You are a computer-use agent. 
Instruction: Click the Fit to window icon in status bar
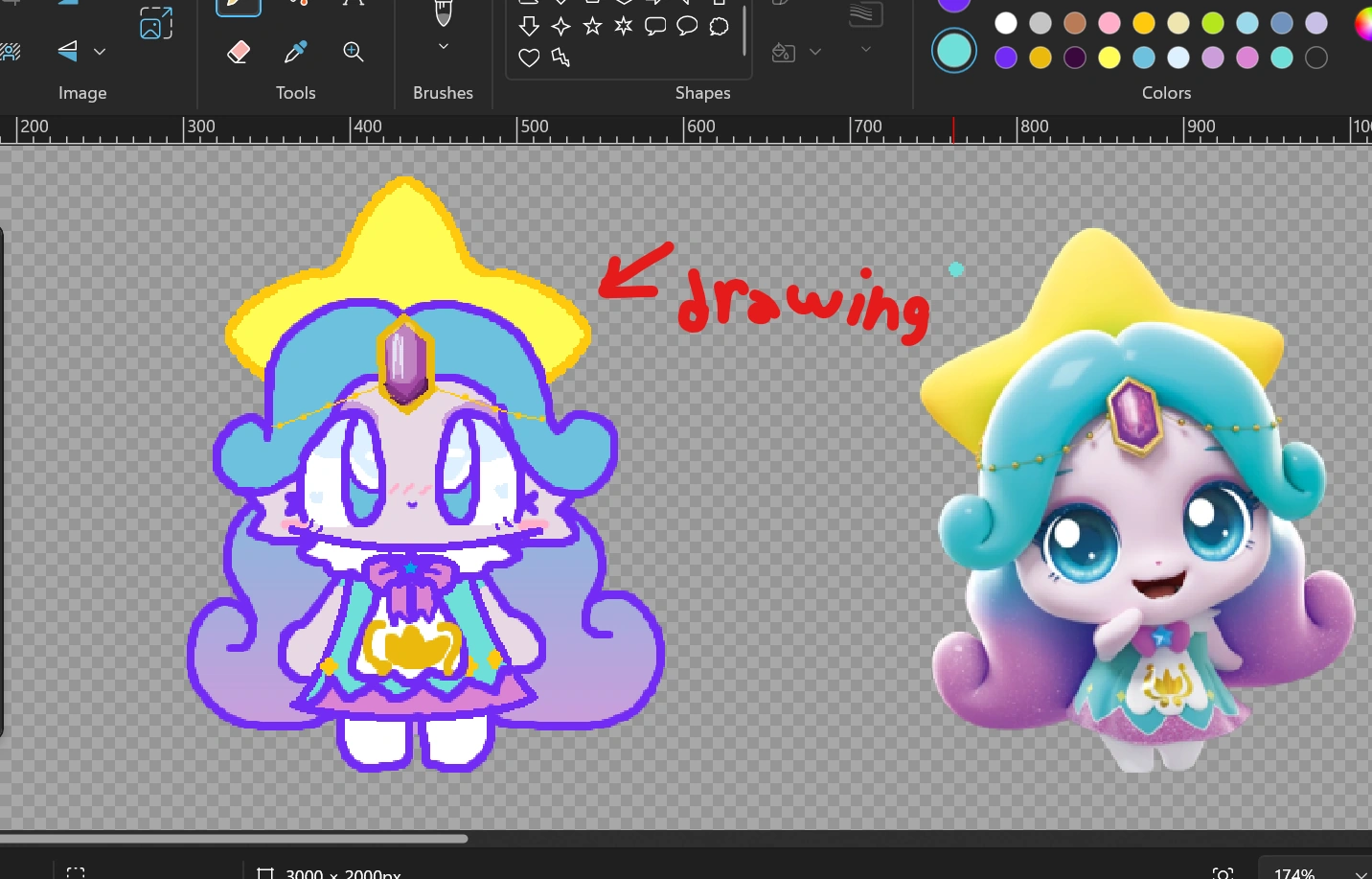coord(1223,872)
